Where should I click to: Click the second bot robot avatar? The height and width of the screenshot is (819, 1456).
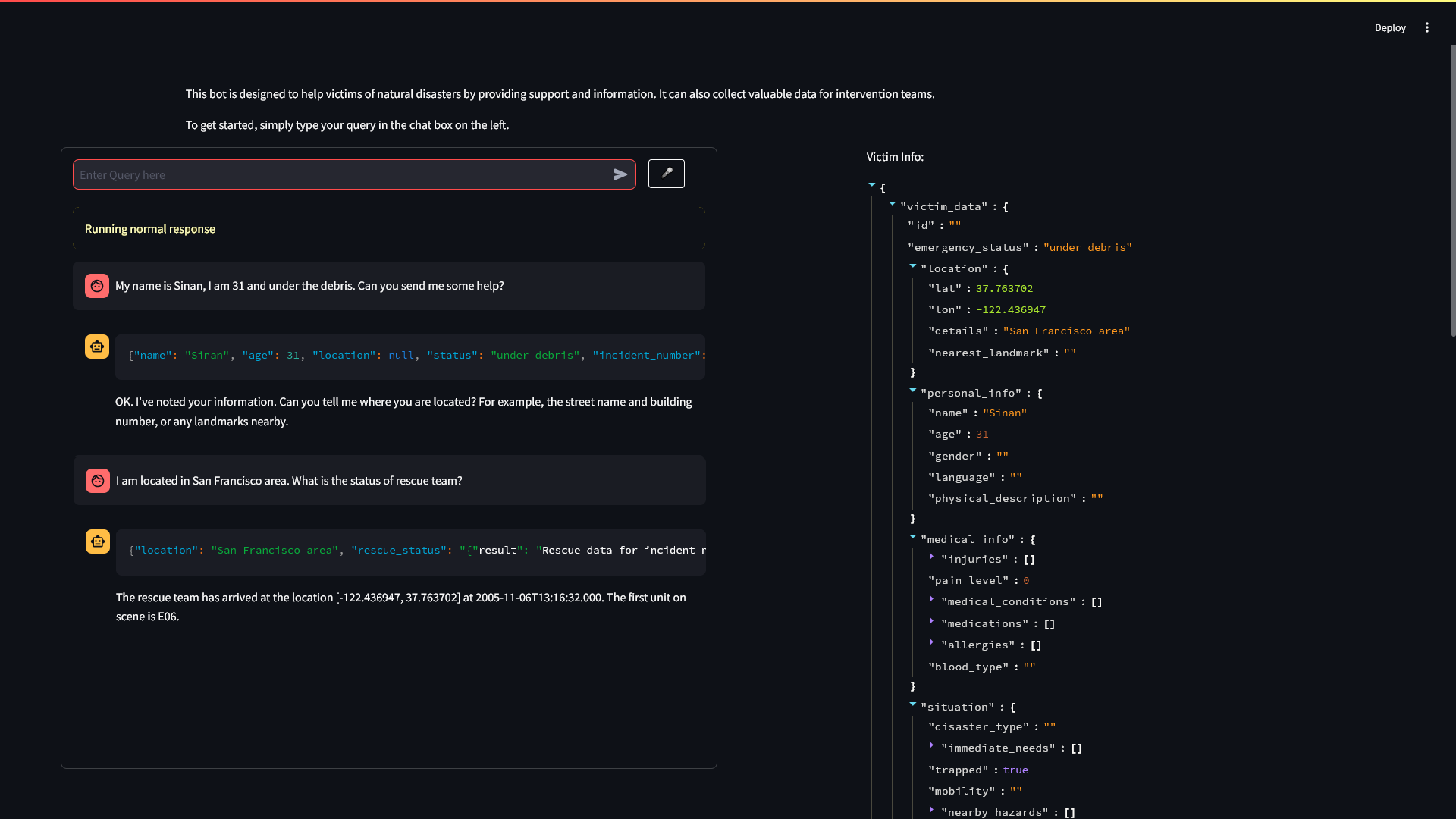98,541
